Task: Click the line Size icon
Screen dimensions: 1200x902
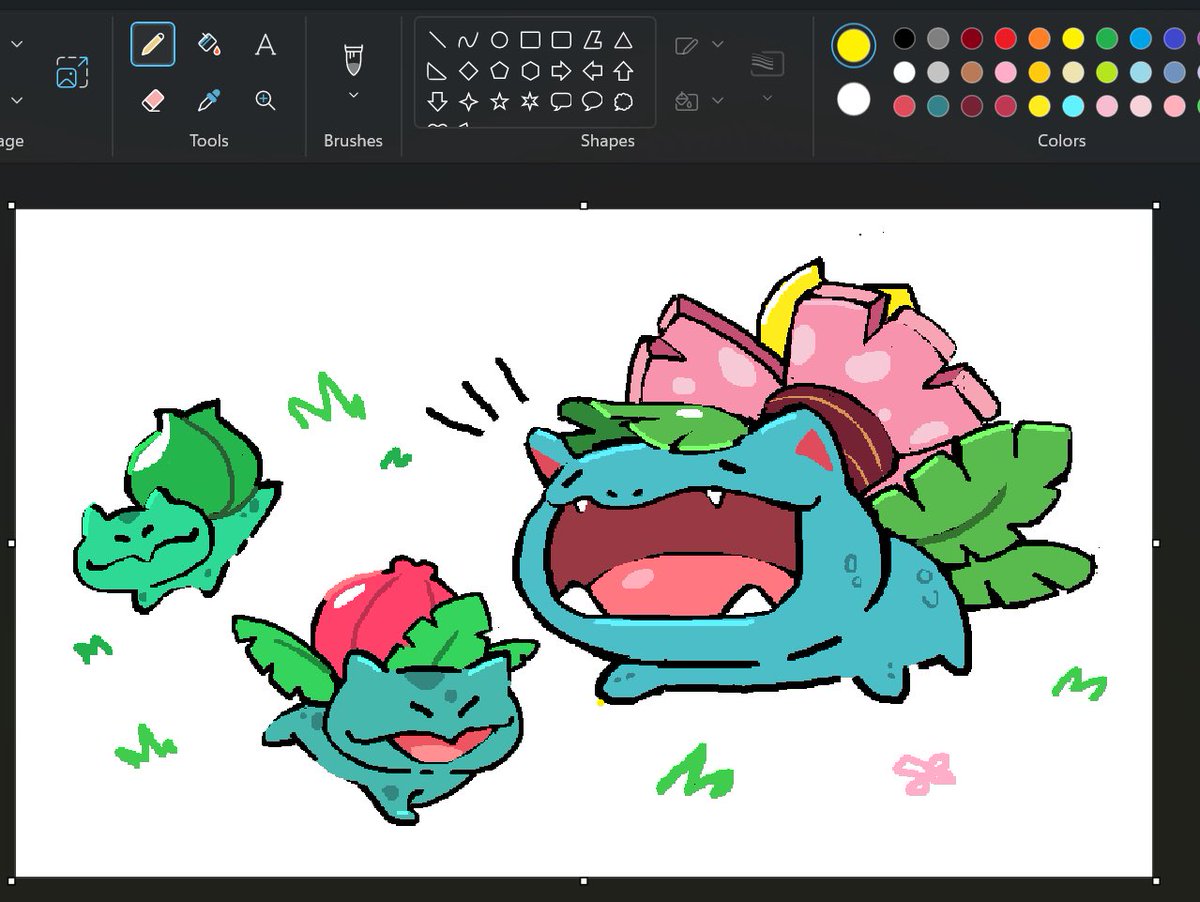Action: point(767,63)
